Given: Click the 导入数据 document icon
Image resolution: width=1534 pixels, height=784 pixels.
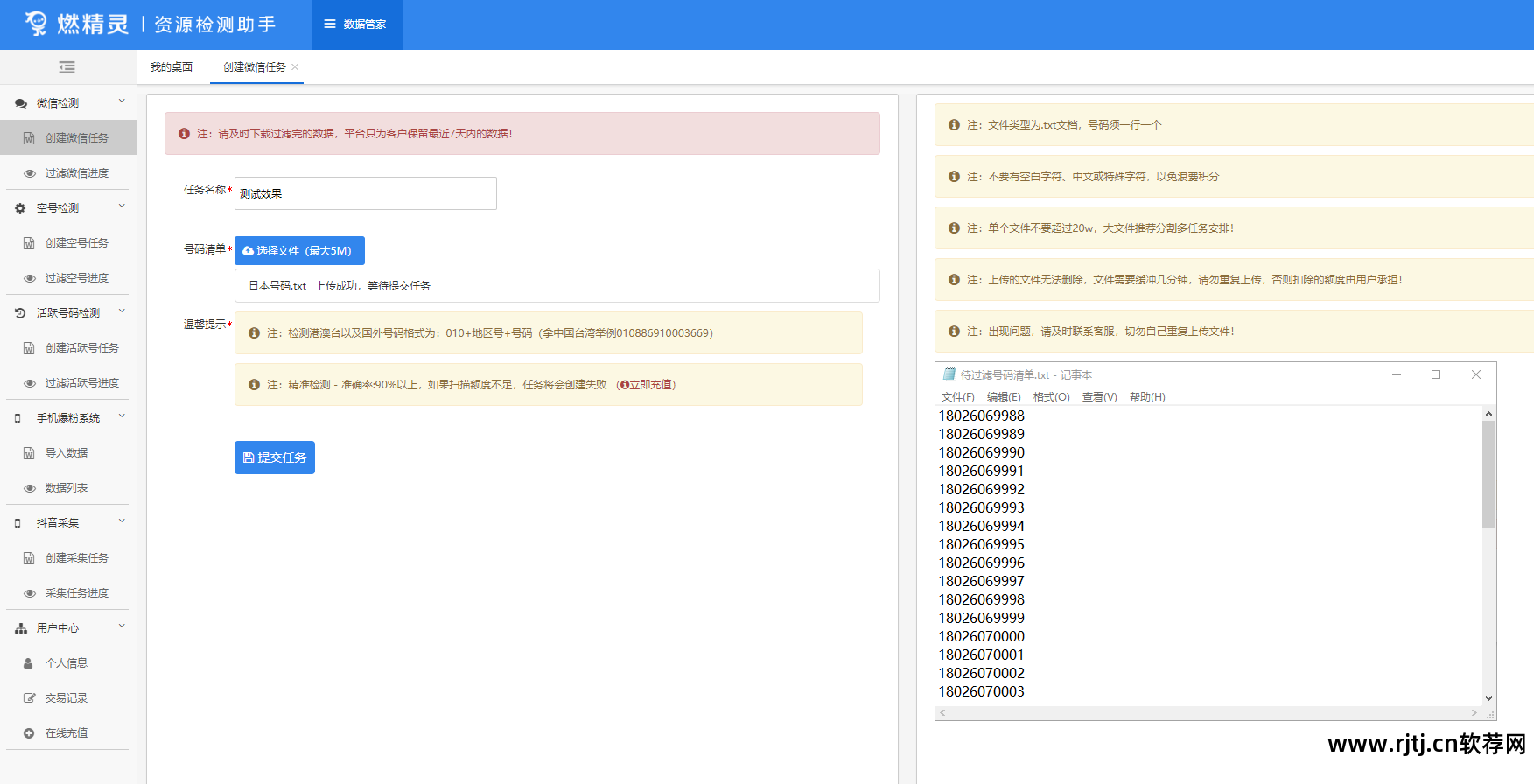Looking at the screenshot, I should (29, 453).
